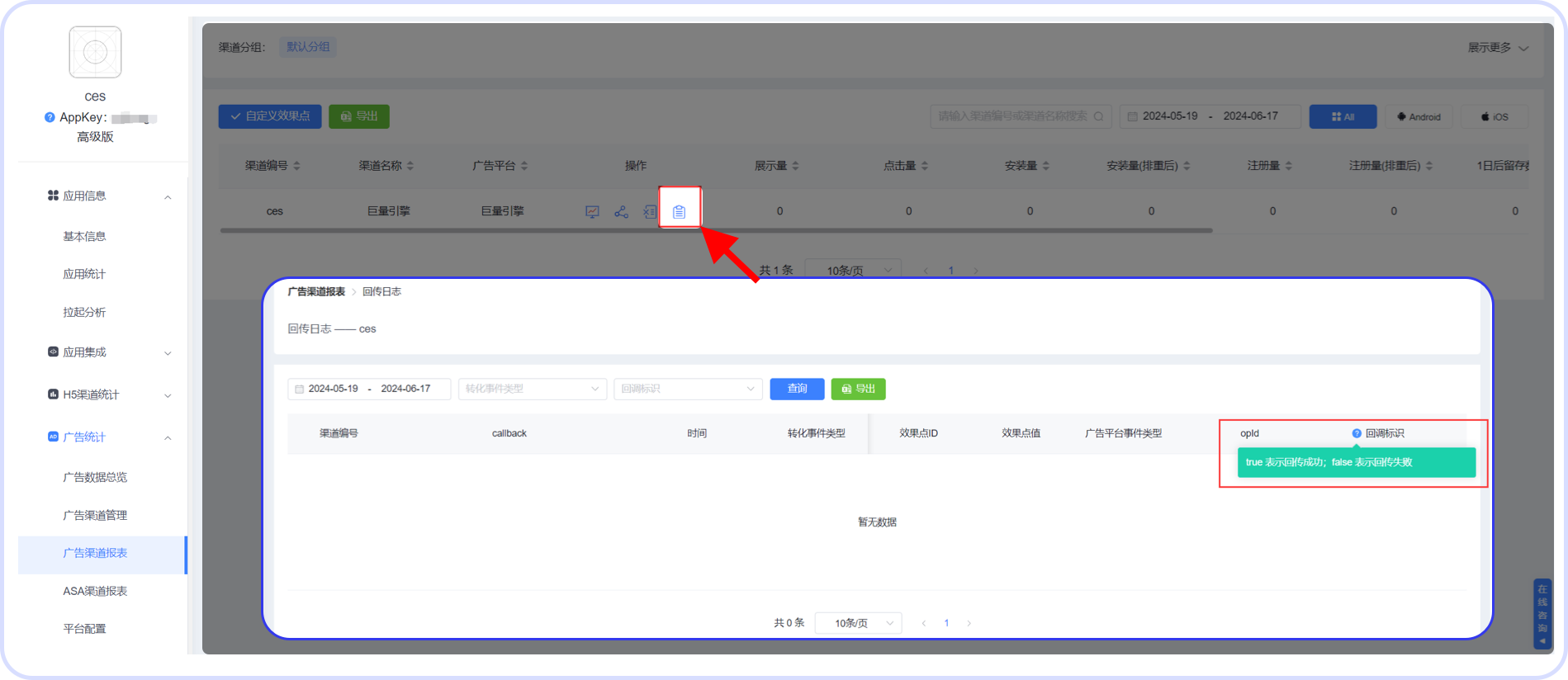Open the 在线咨询 side widget
Viewport: 1568px width, 680px height.
(1542, 614)
